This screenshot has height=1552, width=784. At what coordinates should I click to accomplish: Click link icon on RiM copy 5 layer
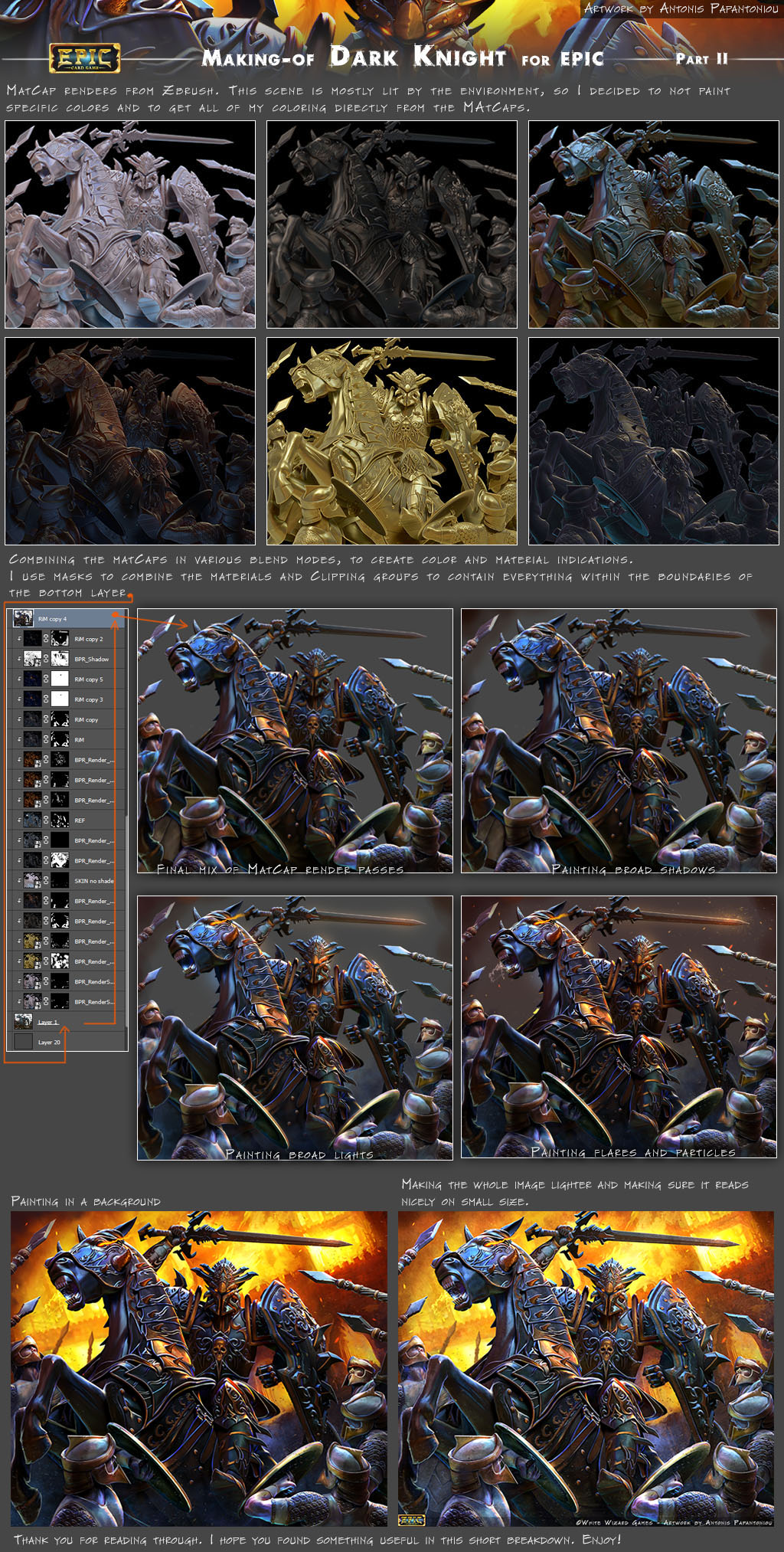(x=46, y=679)
